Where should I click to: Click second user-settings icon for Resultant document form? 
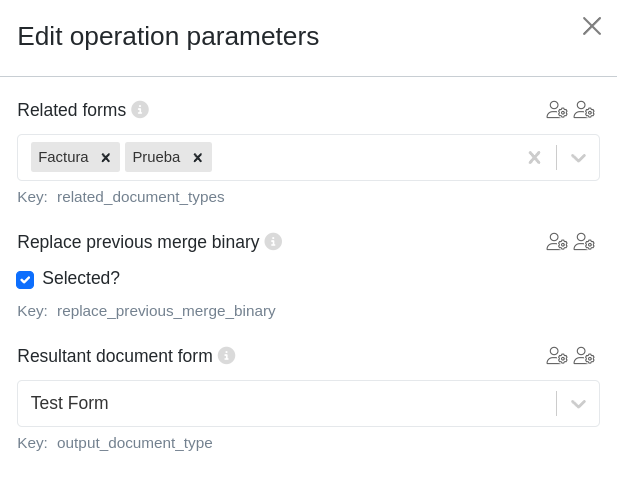(584, 356)
